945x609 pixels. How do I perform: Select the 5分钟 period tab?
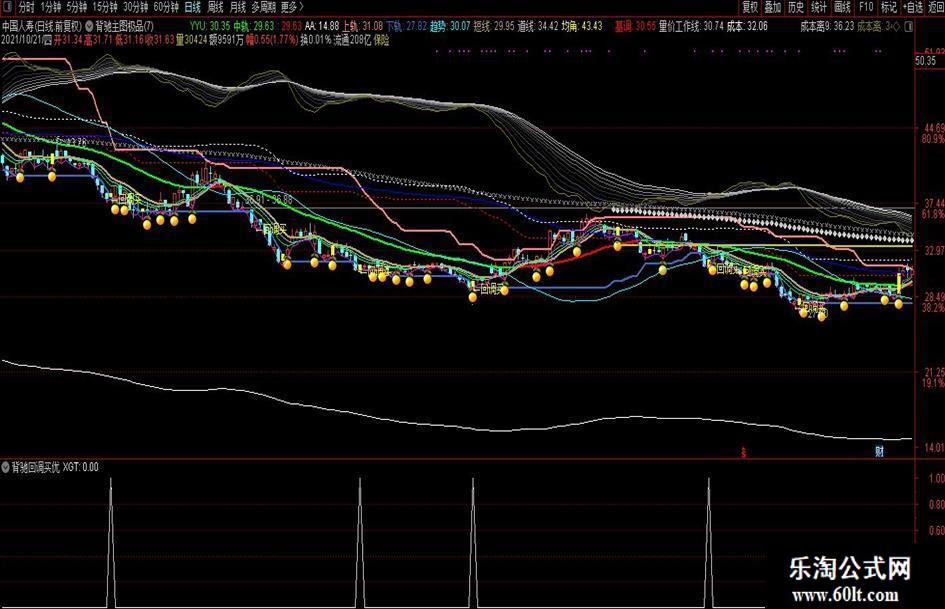(x=77, y=7)
